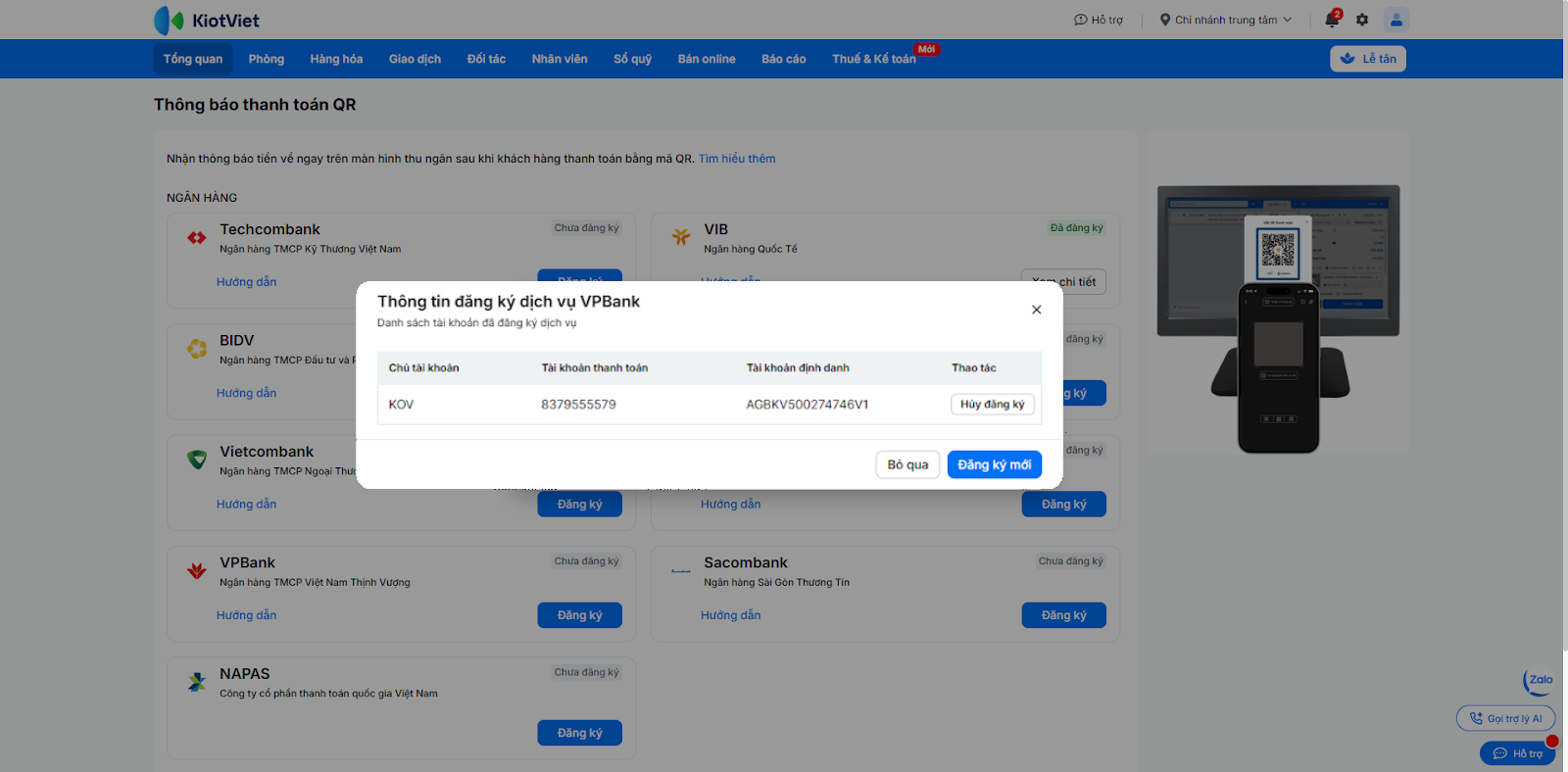Open the Techcombank Hướng dẫn link
Screen dimensions: 1568x772
point(246,282)
